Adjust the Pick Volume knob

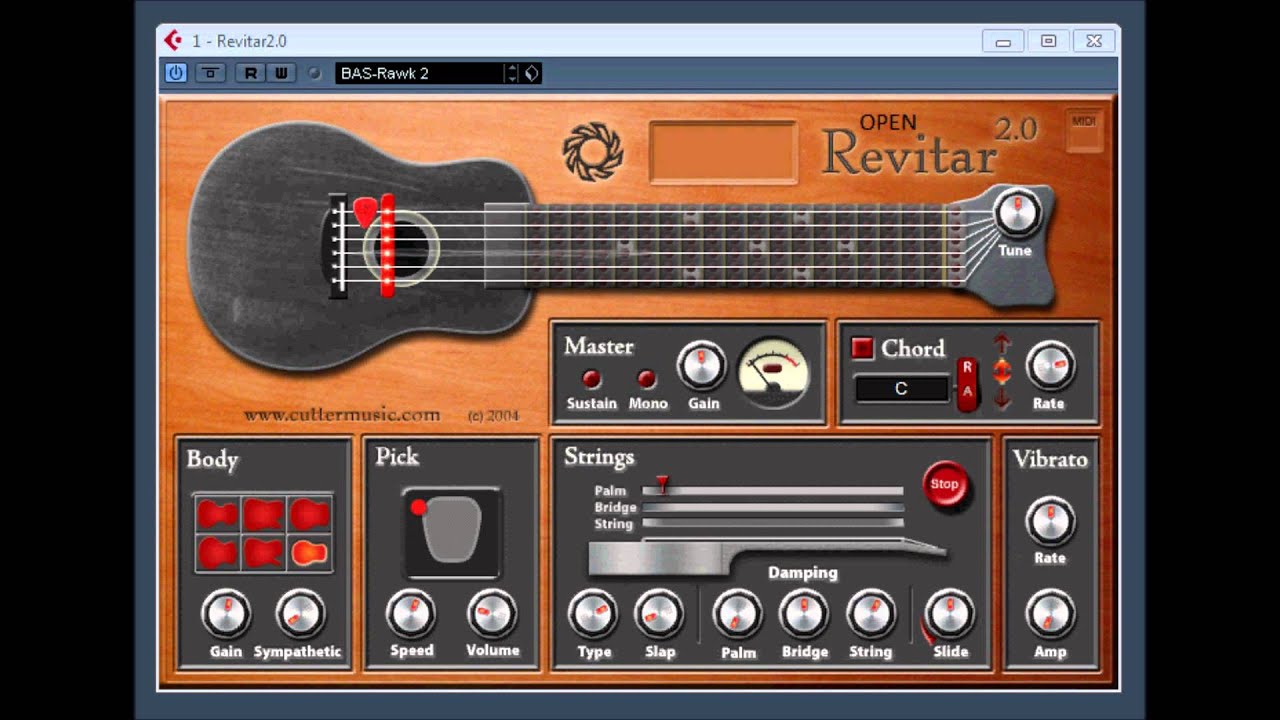pos(492,613)
